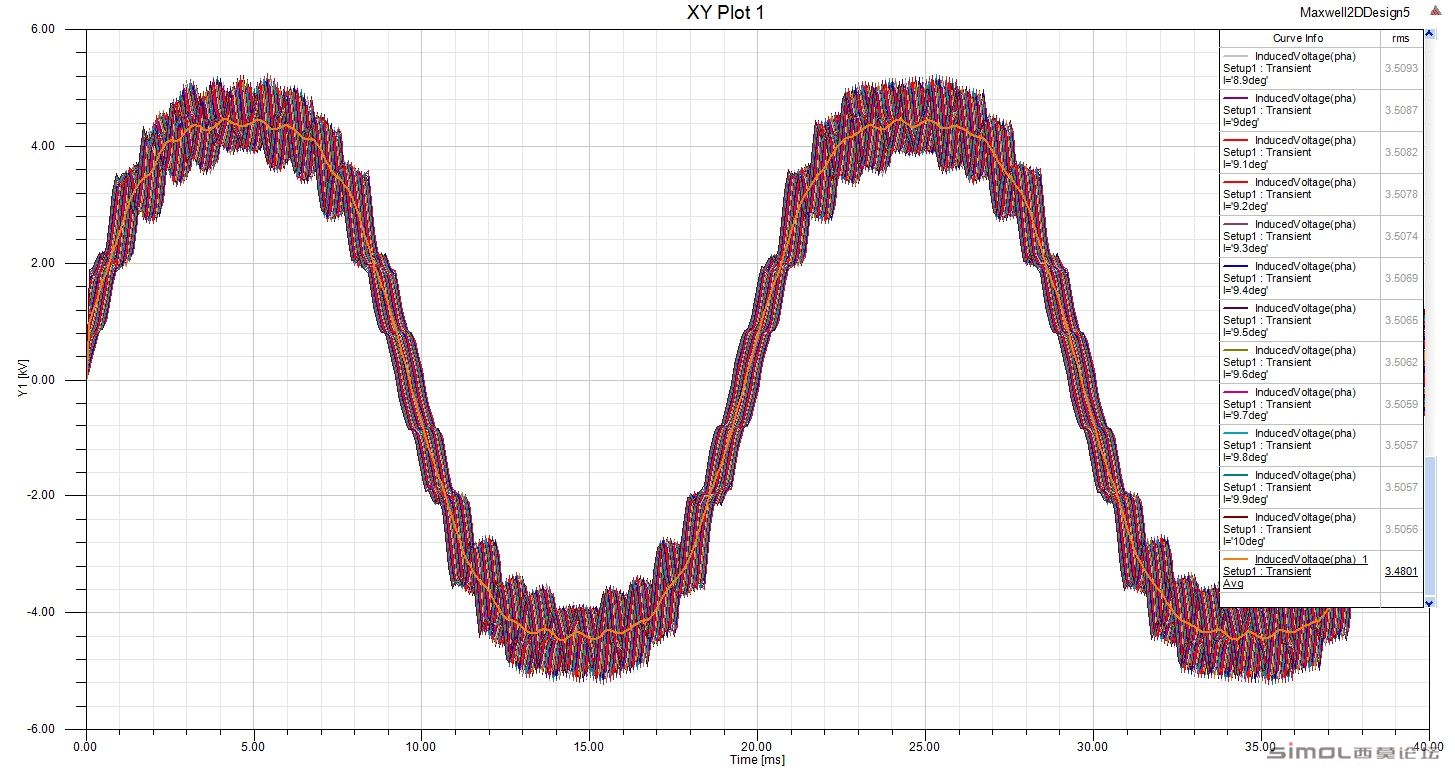This screenshot has height=770, width=1455.
Task: Click rms value 3.5057 in the 9.8deg row
Action: (x=1401, y=445)
